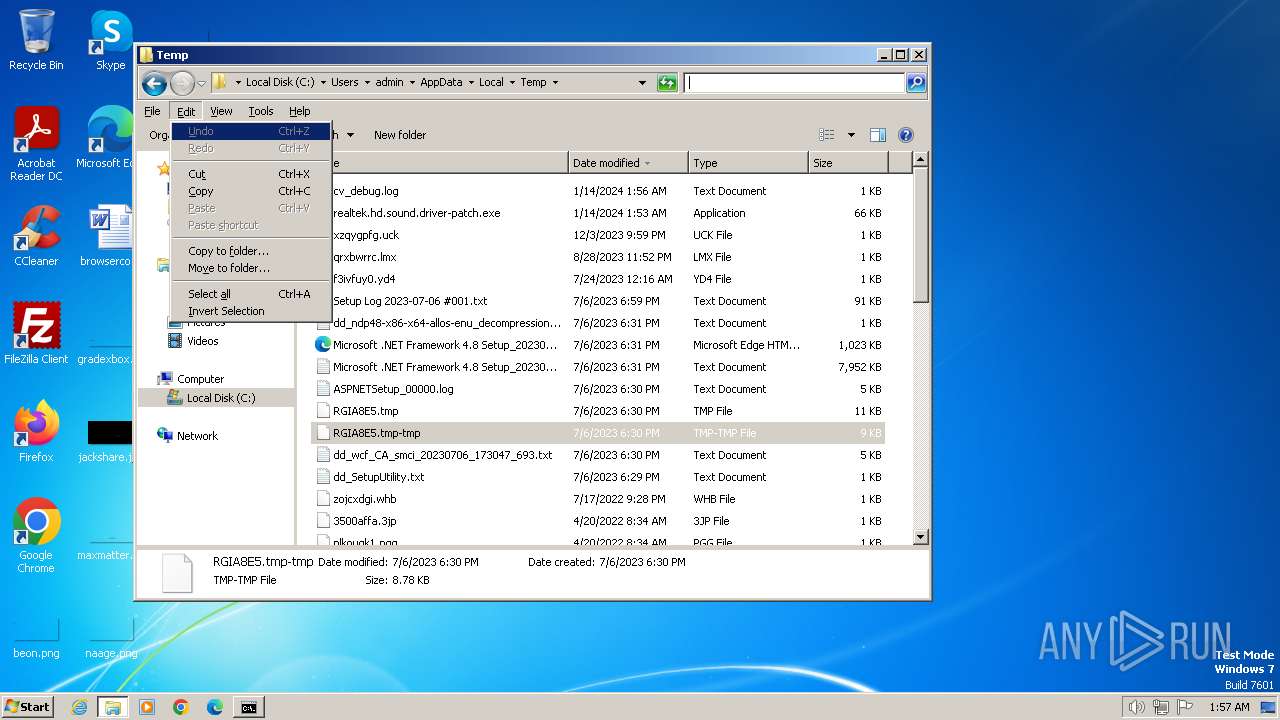1280x720 pixels.
Task: Click the refresh address bar icon
Action: (x=667, y=83)
